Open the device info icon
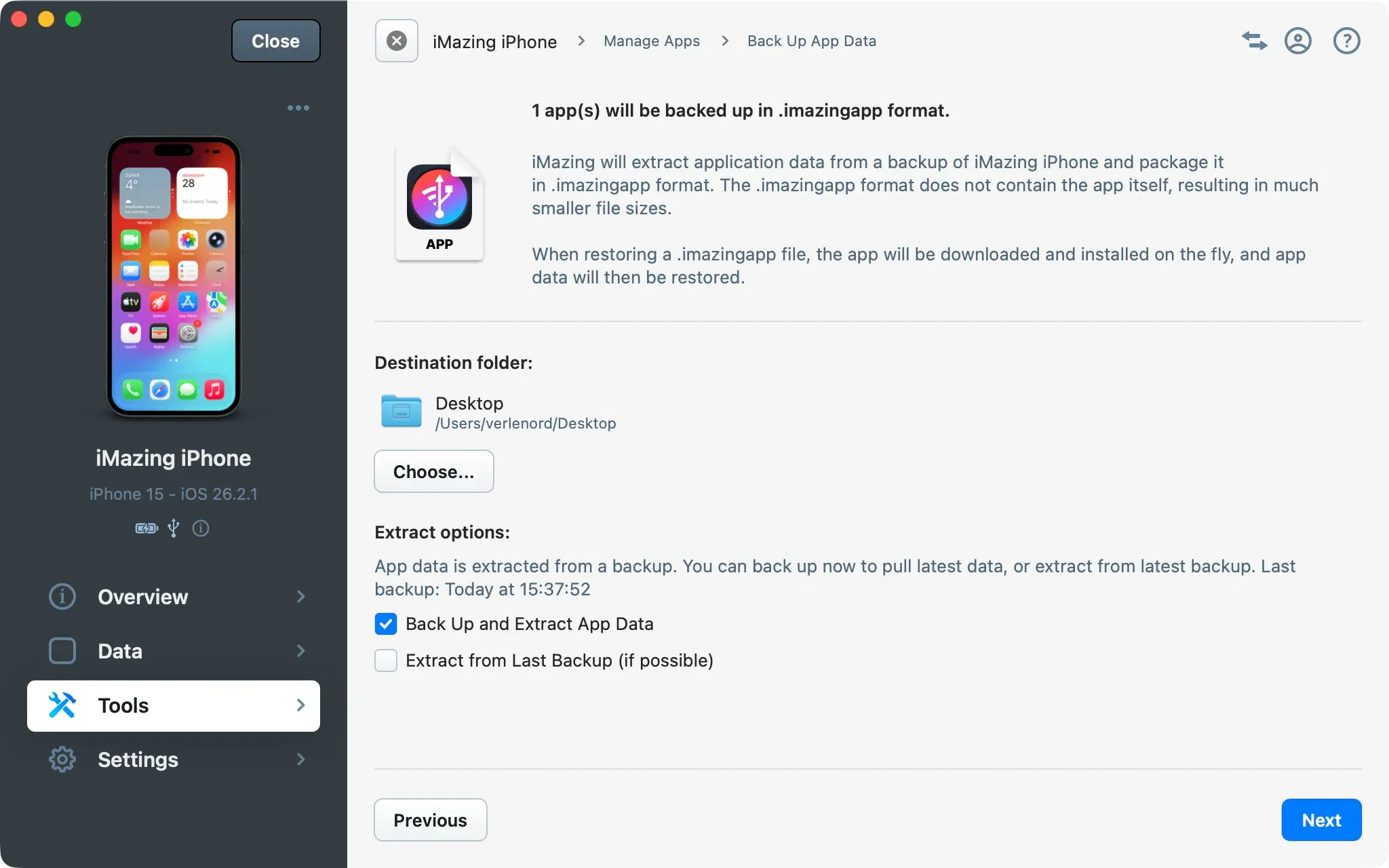 [x=201, y=528]
